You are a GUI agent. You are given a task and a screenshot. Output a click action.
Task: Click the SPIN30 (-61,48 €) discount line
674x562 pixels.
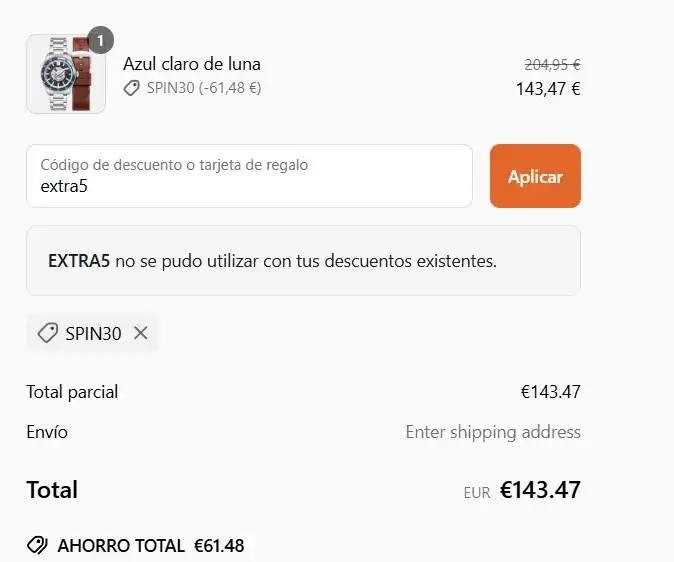point(203,88)
